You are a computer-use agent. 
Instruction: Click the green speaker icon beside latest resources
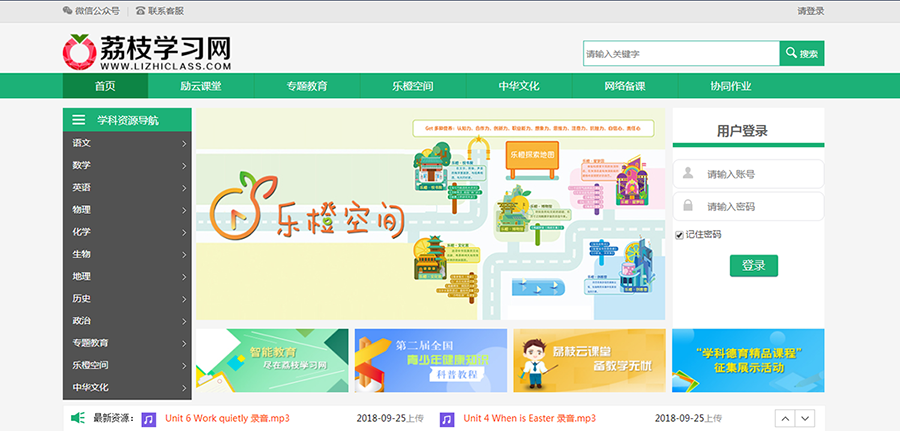click(76, 418)
